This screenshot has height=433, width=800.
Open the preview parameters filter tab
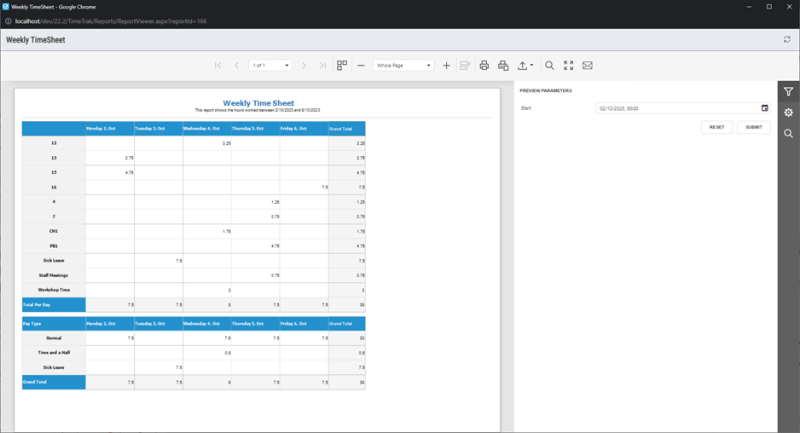(x=789, y=92)
